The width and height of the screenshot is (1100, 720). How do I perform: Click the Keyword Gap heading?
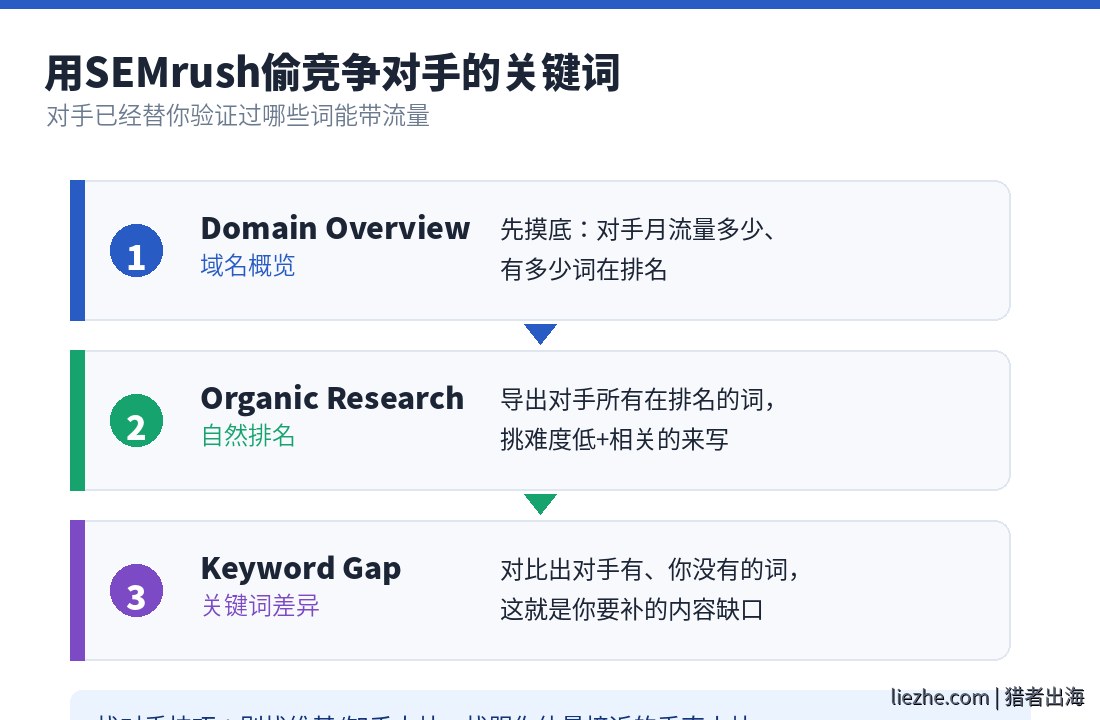coord(301,568)
